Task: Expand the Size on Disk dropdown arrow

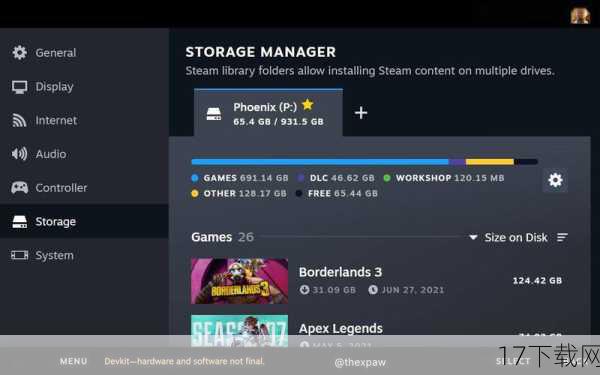Action: tap(473, 238)
